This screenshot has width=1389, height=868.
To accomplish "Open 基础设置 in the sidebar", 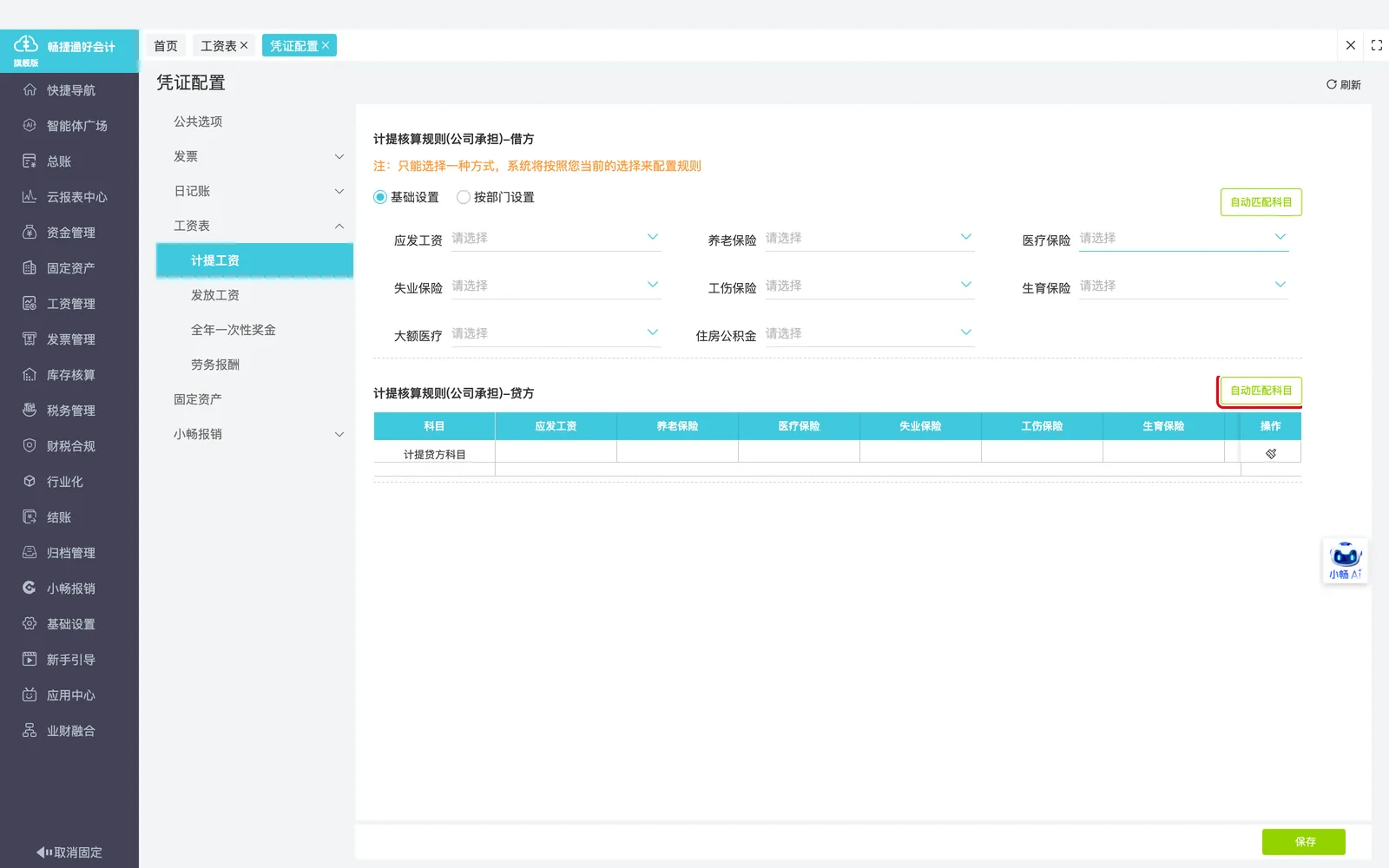I will pos(69,624).
